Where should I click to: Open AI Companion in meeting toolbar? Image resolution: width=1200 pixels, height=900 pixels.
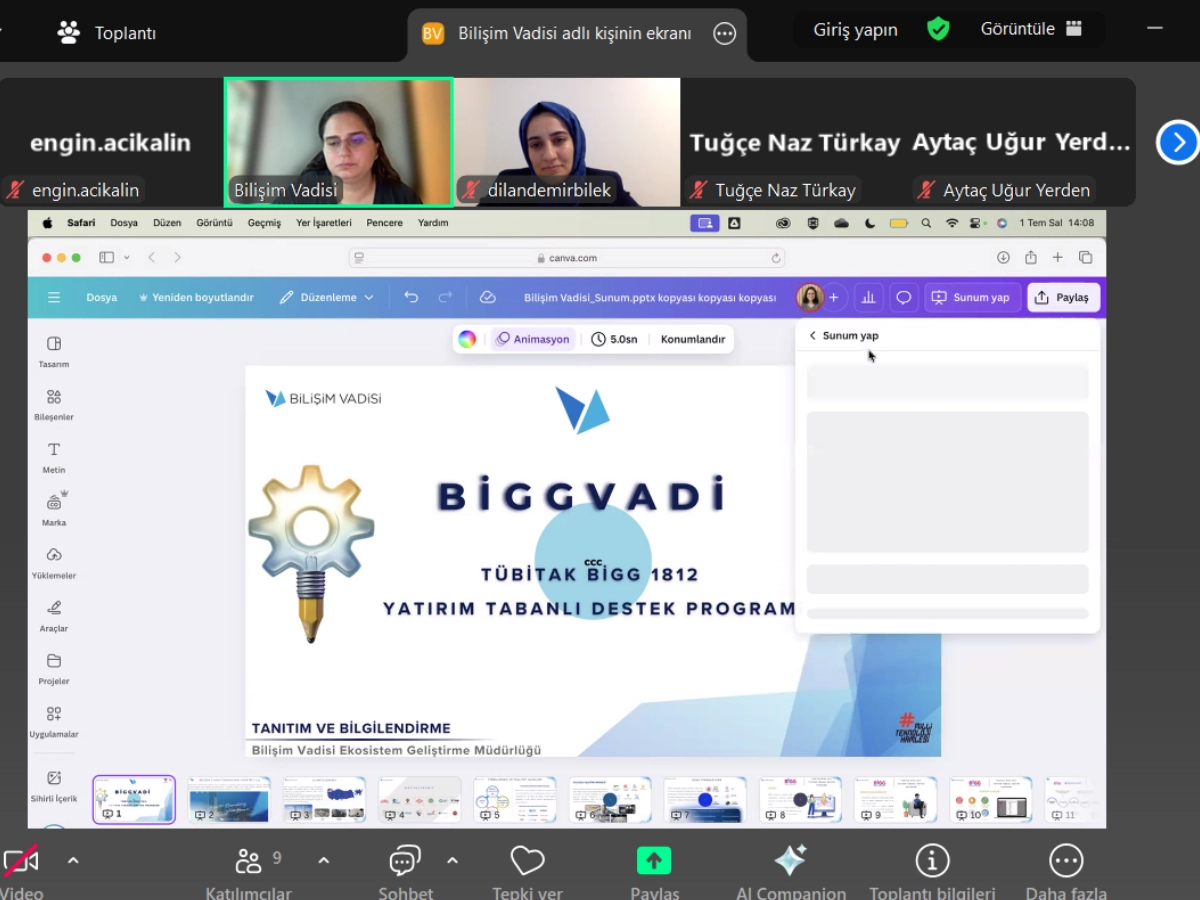click(x=791, y=873)
